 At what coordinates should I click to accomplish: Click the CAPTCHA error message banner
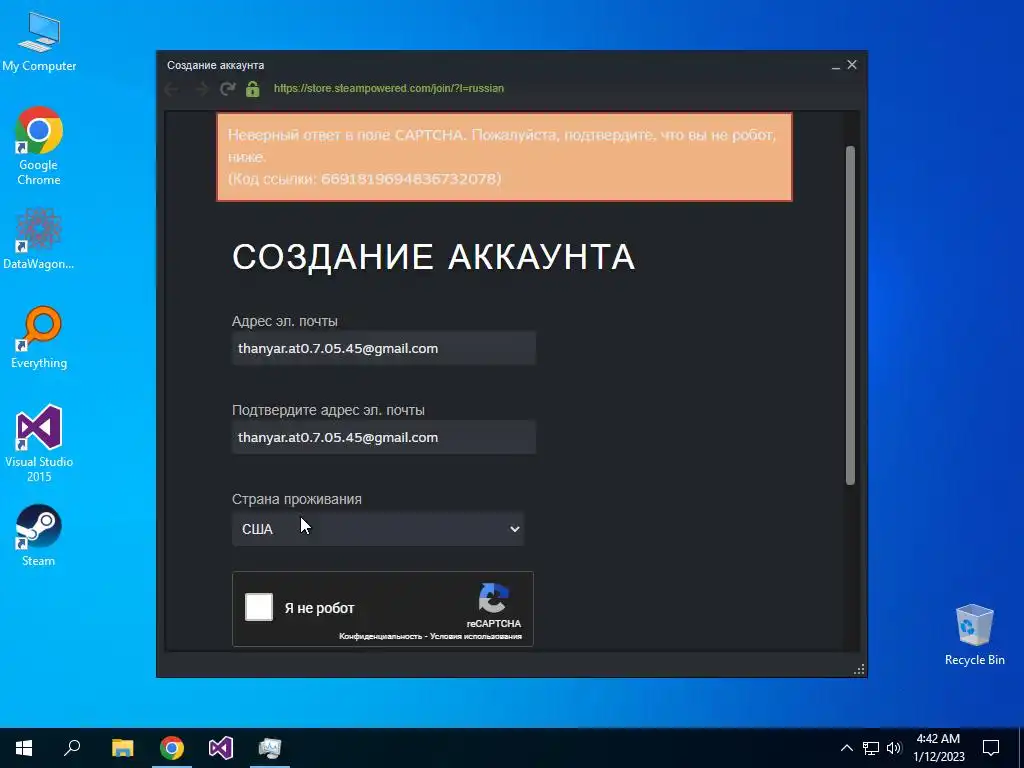point(504,157)
